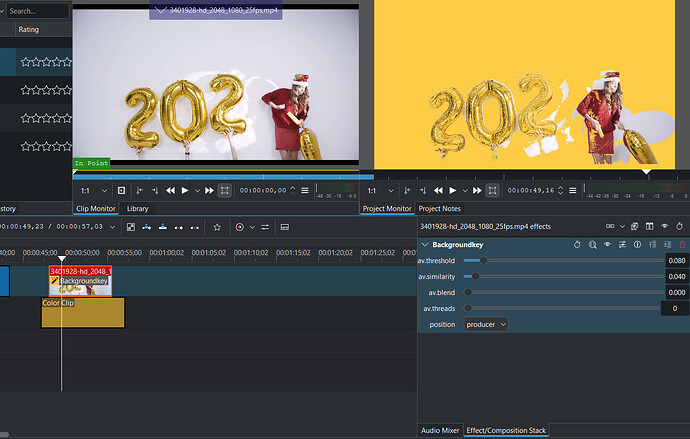
Task: Open the Audio Mixer tab
Action: coord(440,430)
